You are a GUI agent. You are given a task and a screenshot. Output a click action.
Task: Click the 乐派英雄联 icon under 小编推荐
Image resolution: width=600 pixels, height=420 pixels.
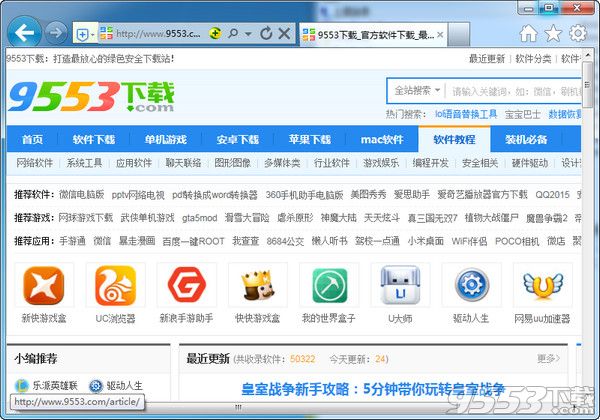tap(22, 386)
